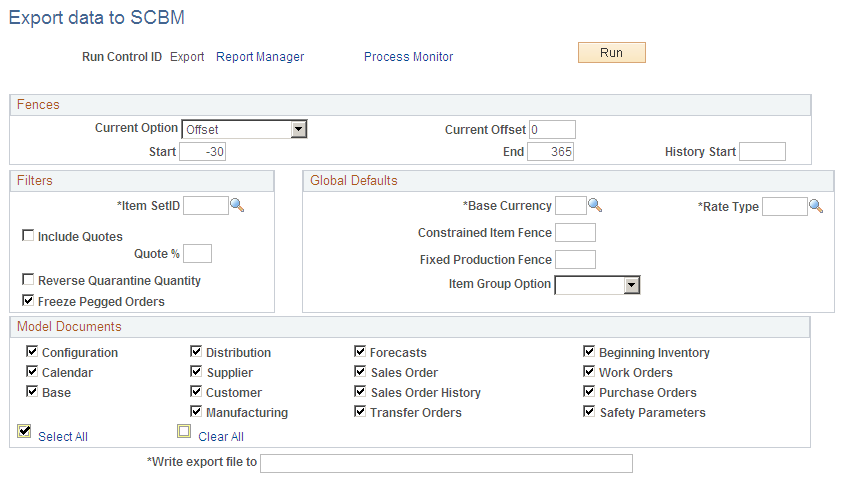Viewport: 850px width, 477px height.
Task: Click the Current Offset input field
Action: click(x=552, y=130)
